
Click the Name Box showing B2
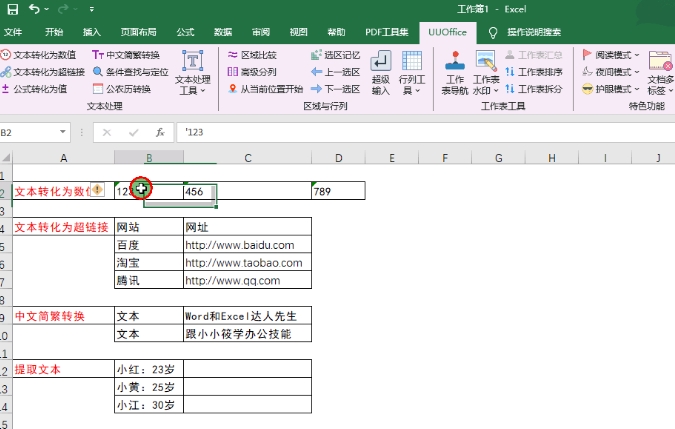click(28, 132)
